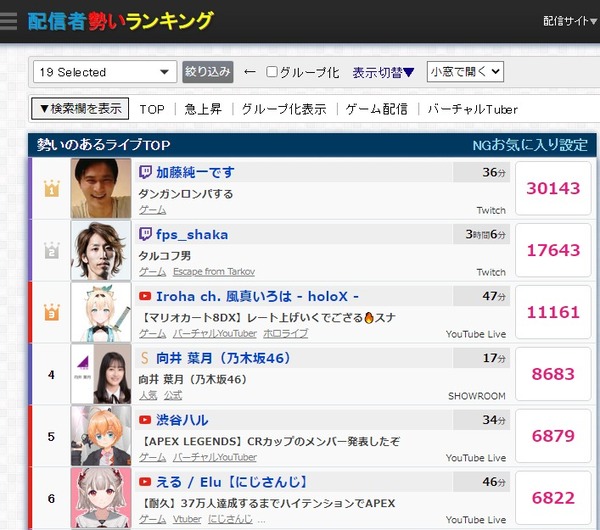Open the ゲーム配信 tab

click(x=377, y=109)
